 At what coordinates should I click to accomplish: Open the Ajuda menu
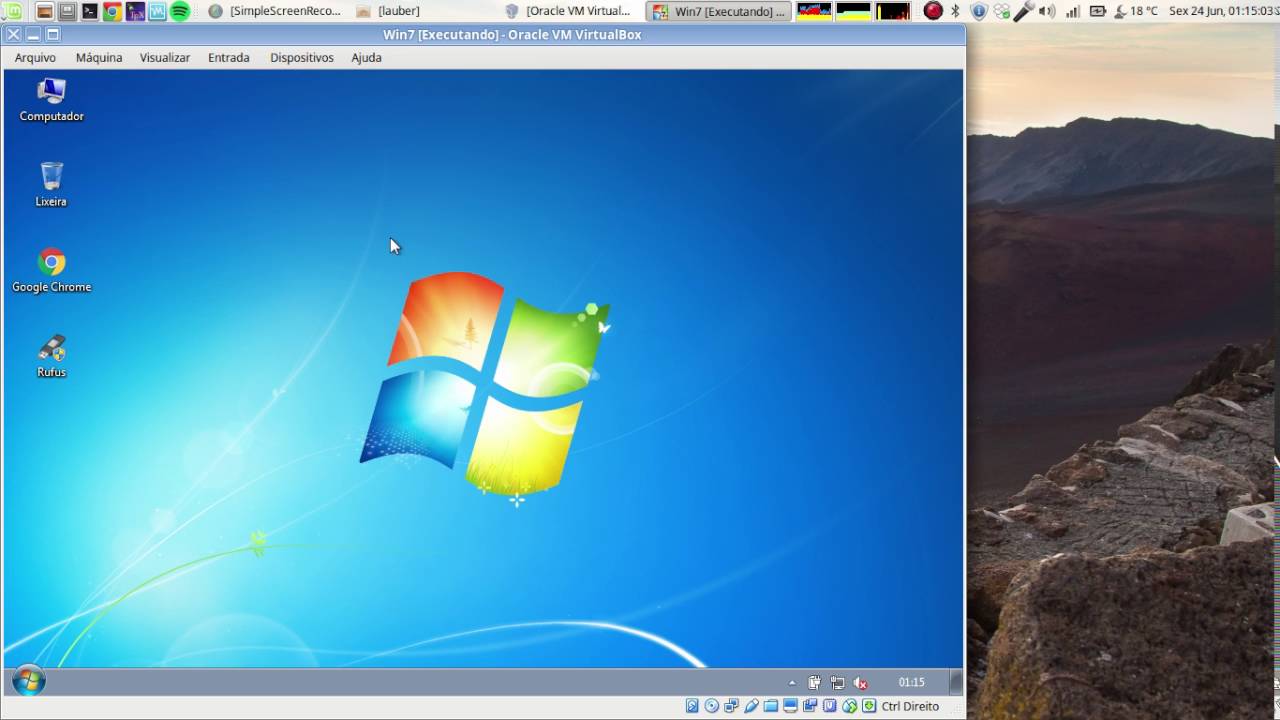coord(366,58)
